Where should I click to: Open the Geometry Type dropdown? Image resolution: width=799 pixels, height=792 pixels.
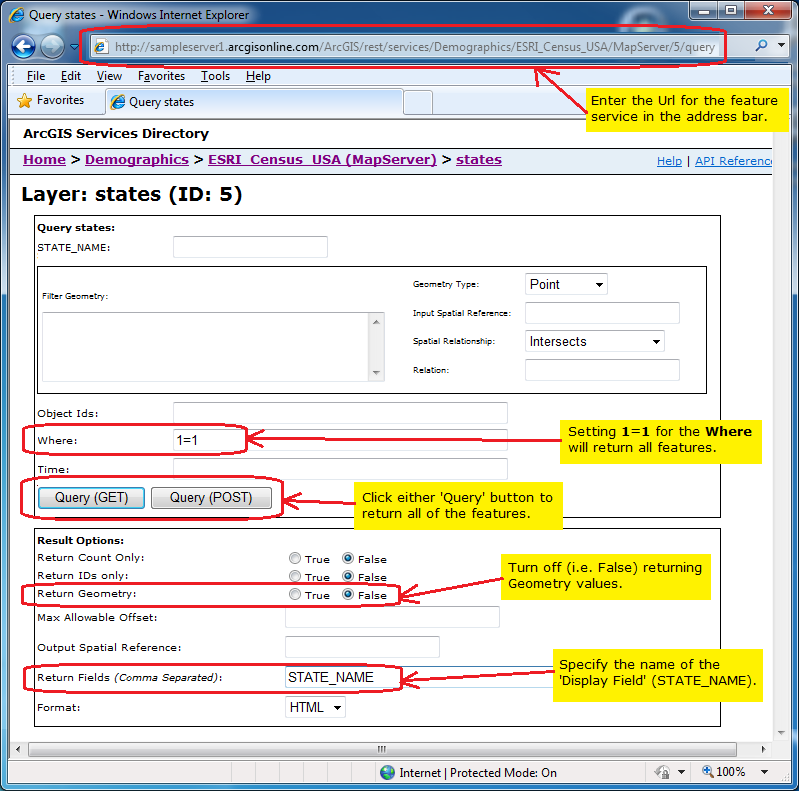(566, 284)
